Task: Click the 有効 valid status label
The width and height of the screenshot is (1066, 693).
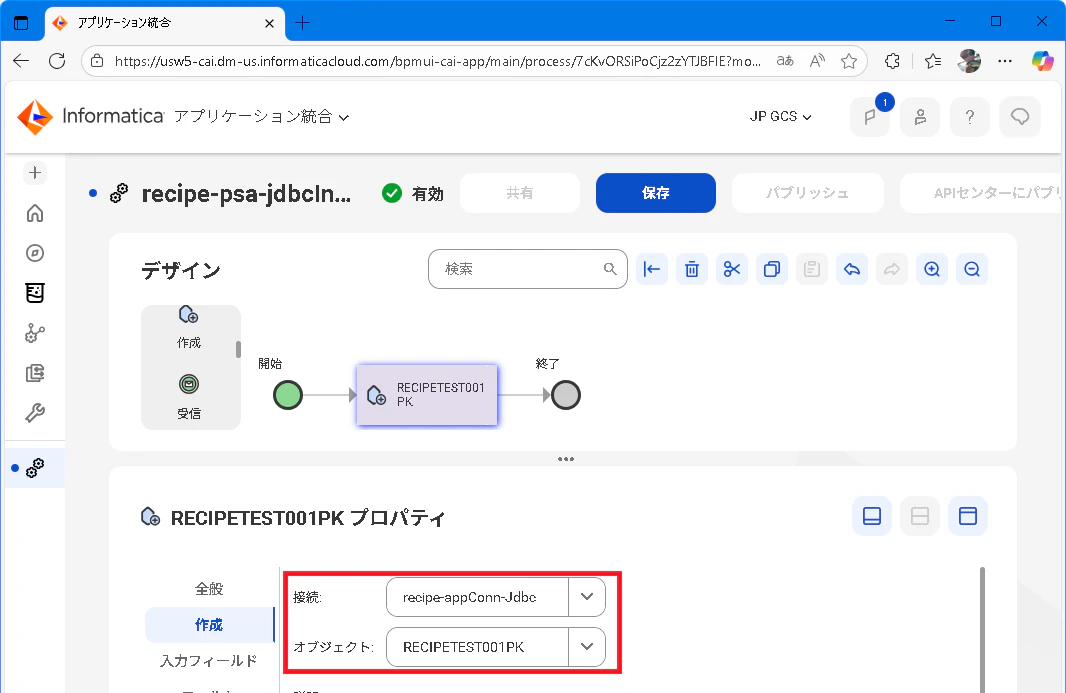Action: tap(428, 194)
